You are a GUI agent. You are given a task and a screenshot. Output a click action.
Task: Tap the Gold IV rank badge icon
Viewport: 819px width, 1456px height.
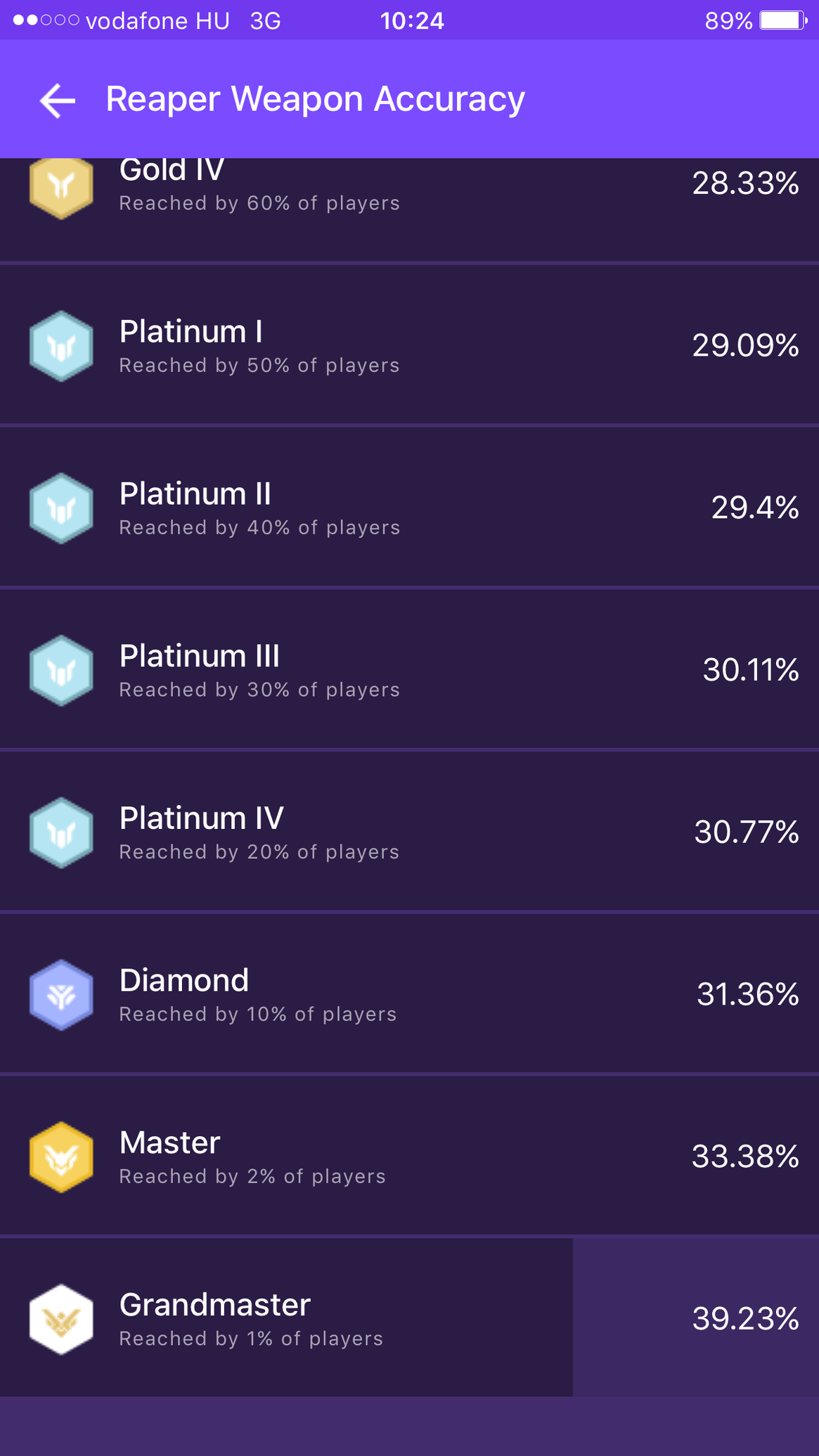tap(61, 186)
